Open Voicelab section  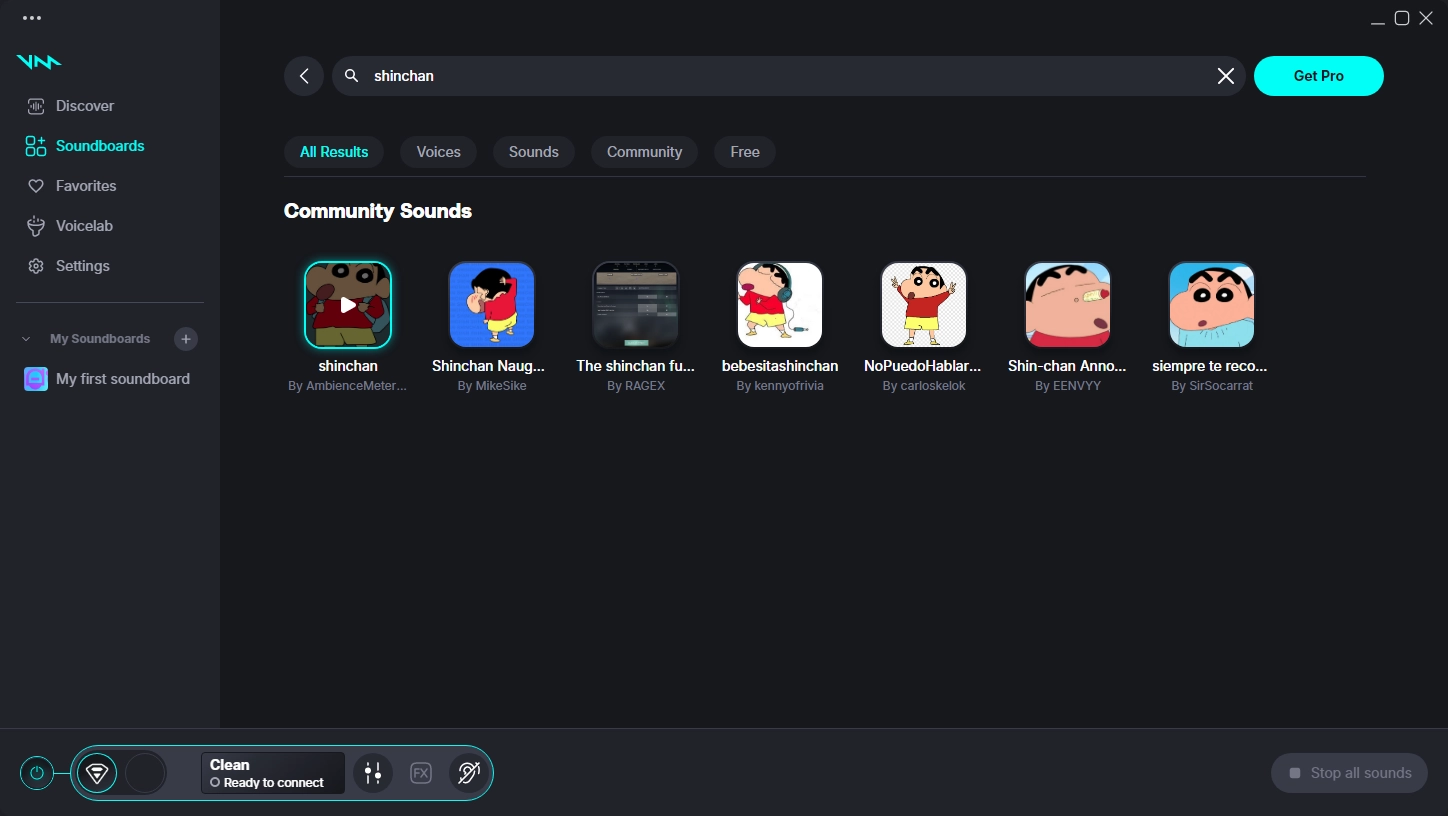[69, 226]
